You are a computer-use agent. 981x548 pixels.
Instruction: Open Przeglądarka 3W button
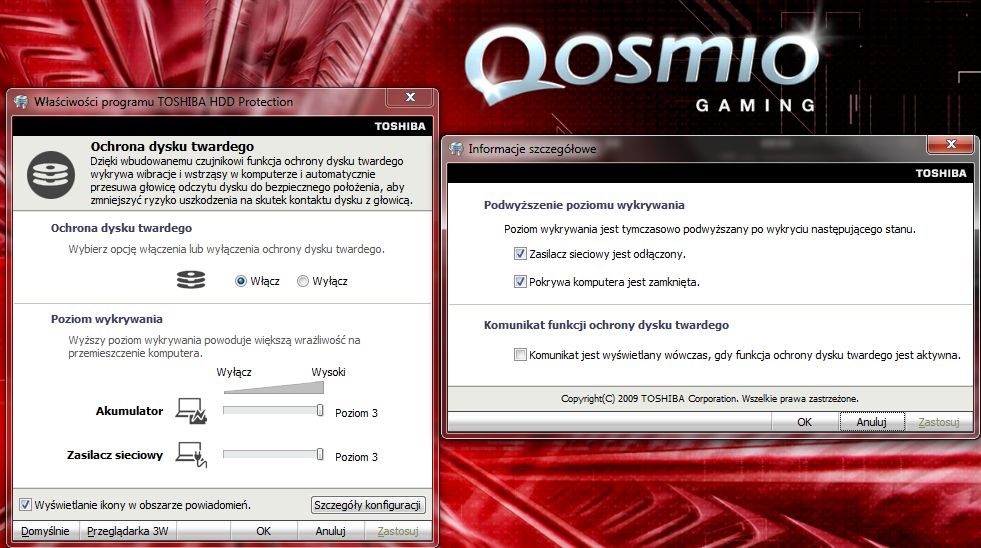[128, 531]
